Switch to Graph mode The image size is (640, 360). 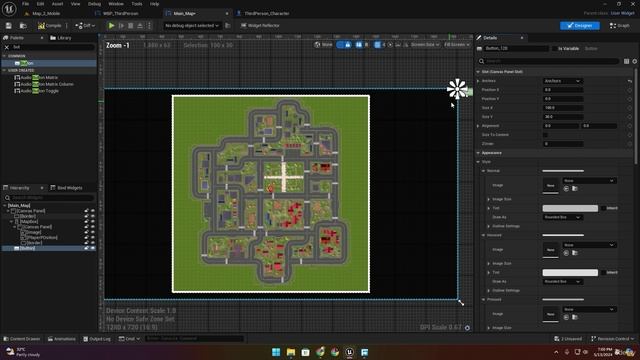coord(620,25)
